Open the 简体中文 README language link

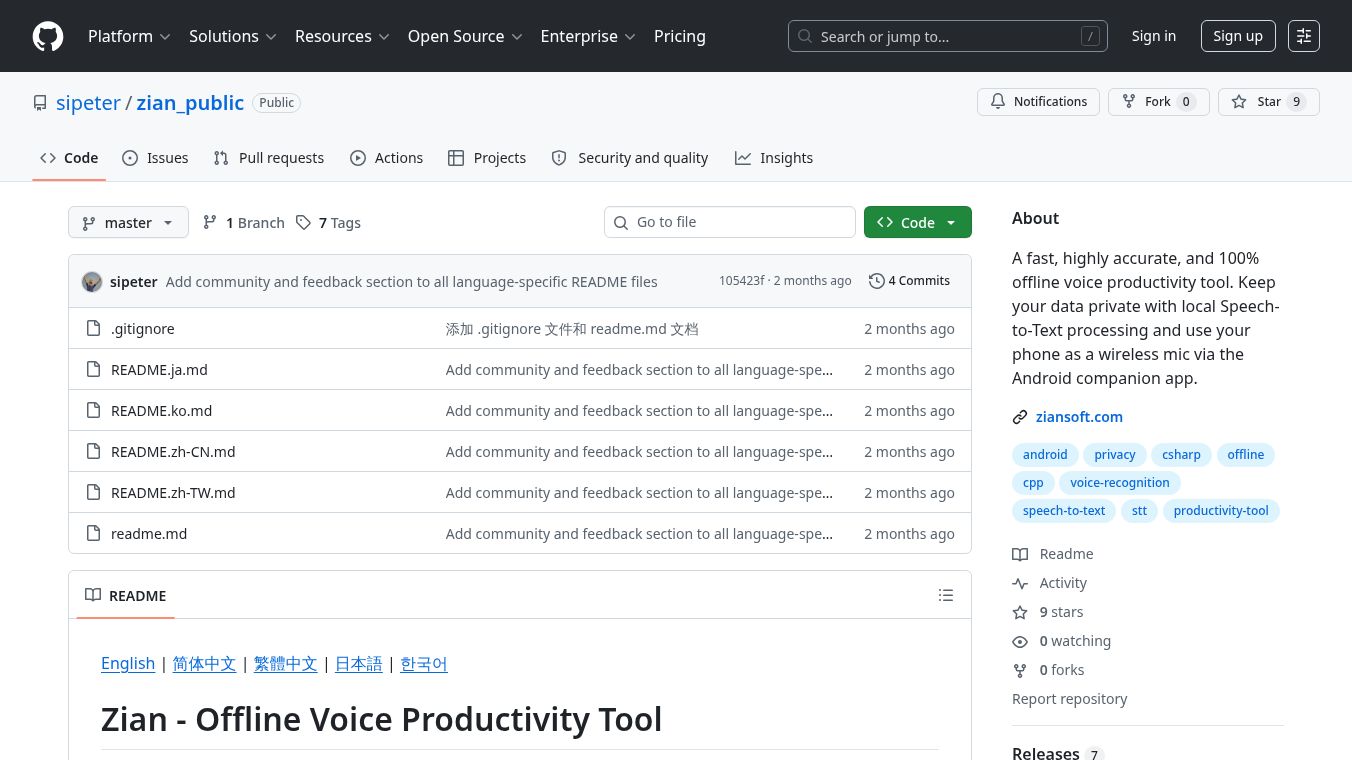tap(204, 664)
